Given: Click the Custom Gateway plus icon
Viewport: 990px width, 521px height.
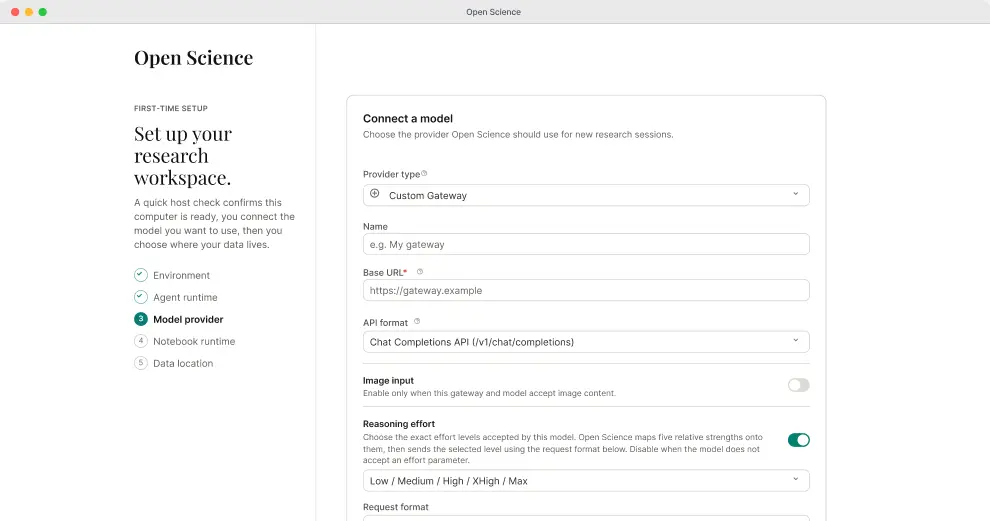Looking at the screenshot, I should tap(374, 194).
